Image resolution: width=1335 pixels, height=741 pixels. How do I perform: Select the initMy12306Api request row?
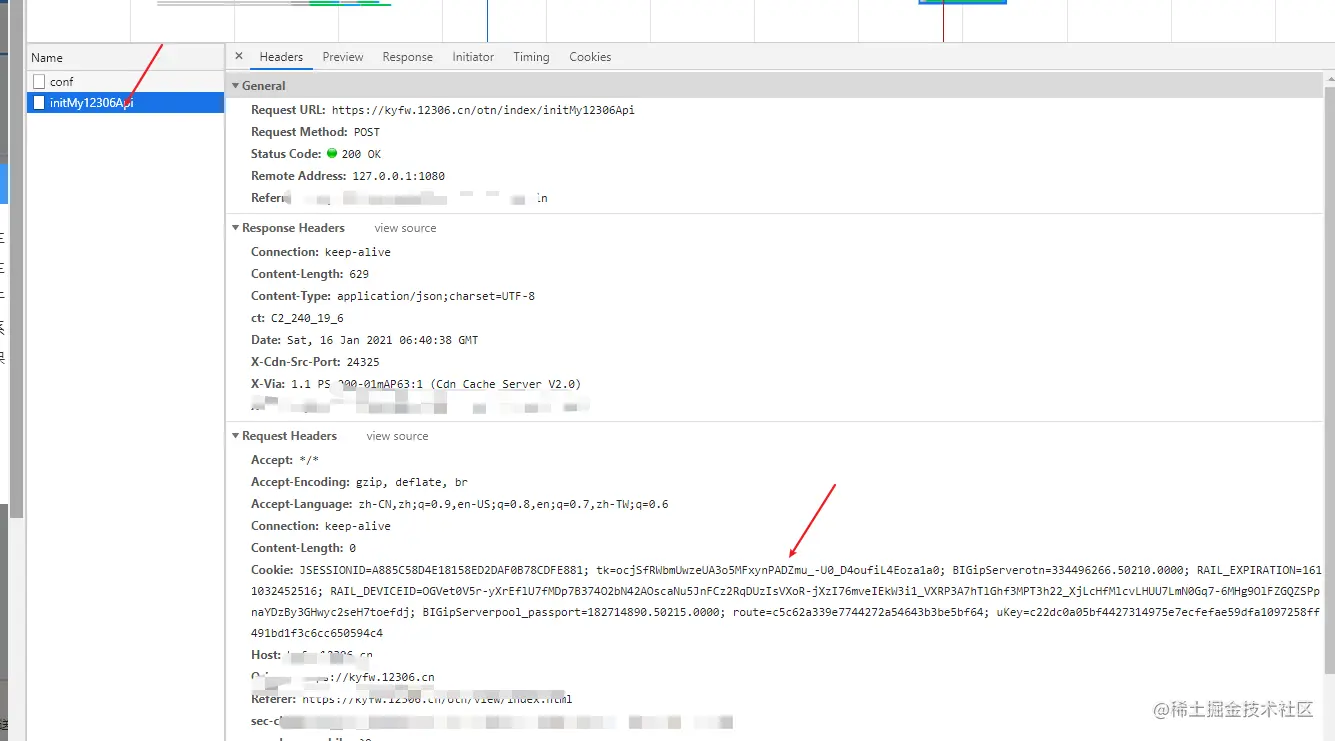tap(125, 102)
